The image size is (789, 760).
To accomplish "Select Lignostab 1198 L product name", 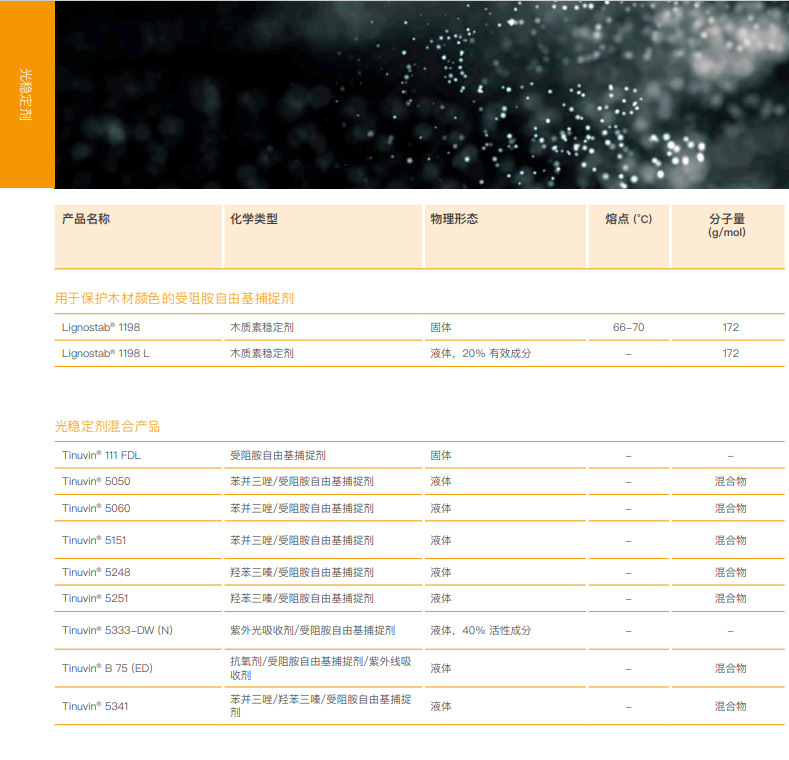I will point(106,353).
